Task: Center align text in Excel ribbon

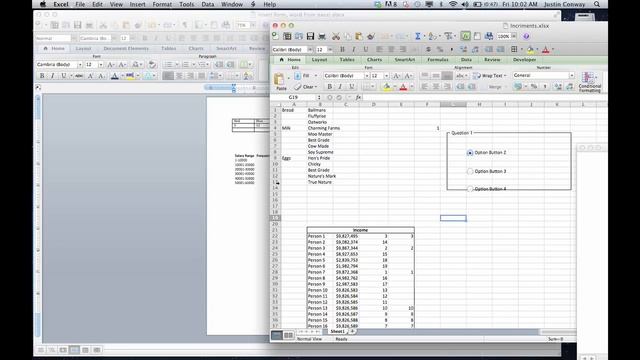Action: click(436, 87)
